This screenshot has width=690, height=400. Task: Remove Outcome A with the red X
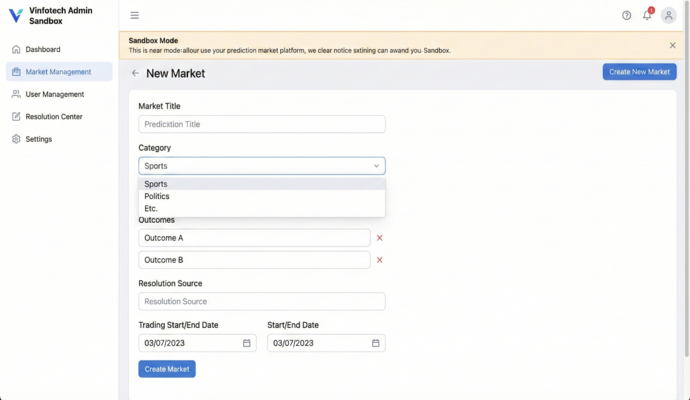[379, 238]
